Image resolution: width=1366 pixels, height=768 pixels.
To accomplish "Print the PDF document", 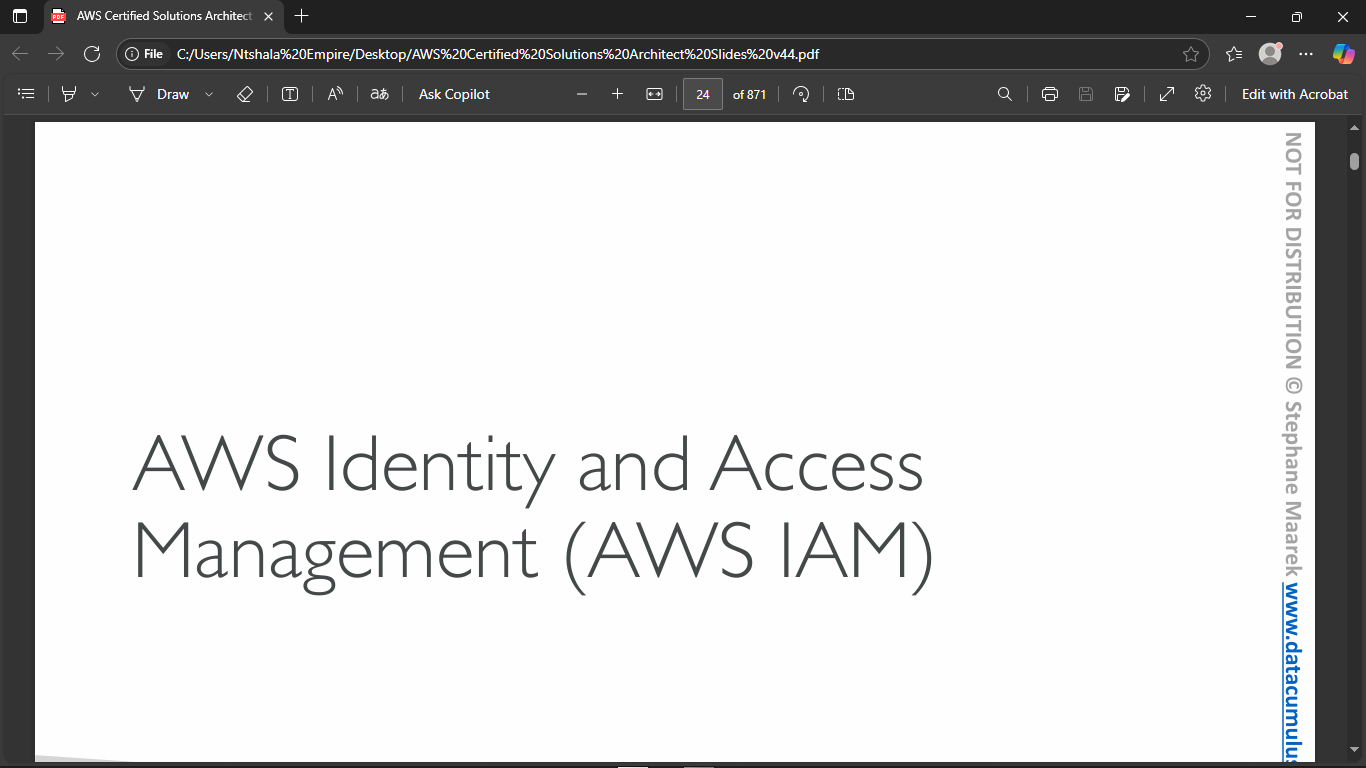I will tap(1050, 94).
